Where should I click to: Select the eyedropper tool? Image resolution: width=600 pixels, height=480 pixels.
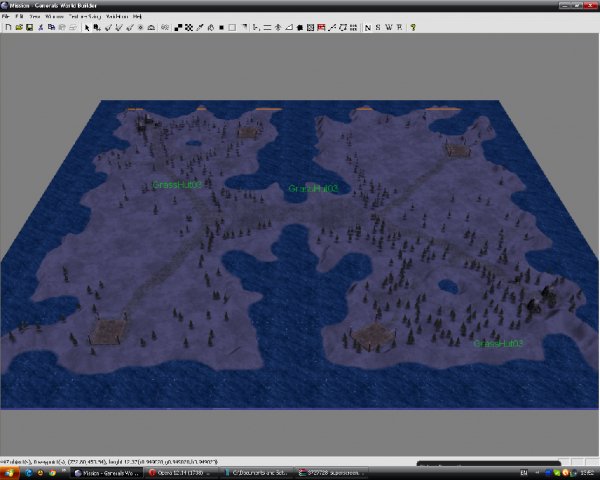coord(200,27)
